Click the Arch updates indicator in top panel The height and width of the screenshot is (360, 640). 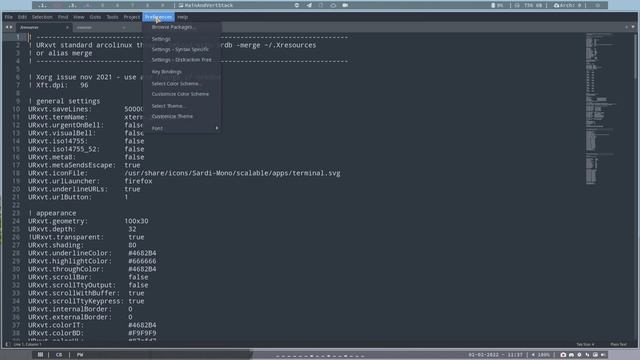tap(567, 5)
